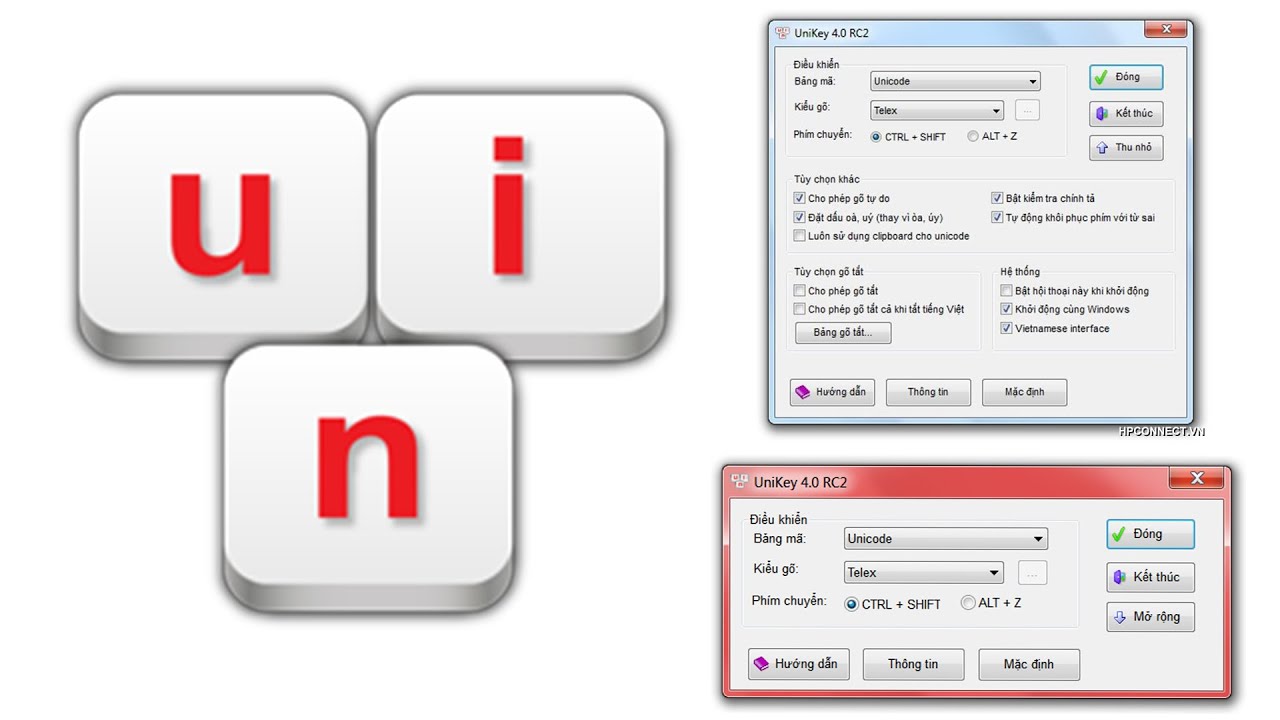Viewport: 1280px width, 720px height.
Task: Click the large red 'n' key logo
Action: tap(368, 478)
